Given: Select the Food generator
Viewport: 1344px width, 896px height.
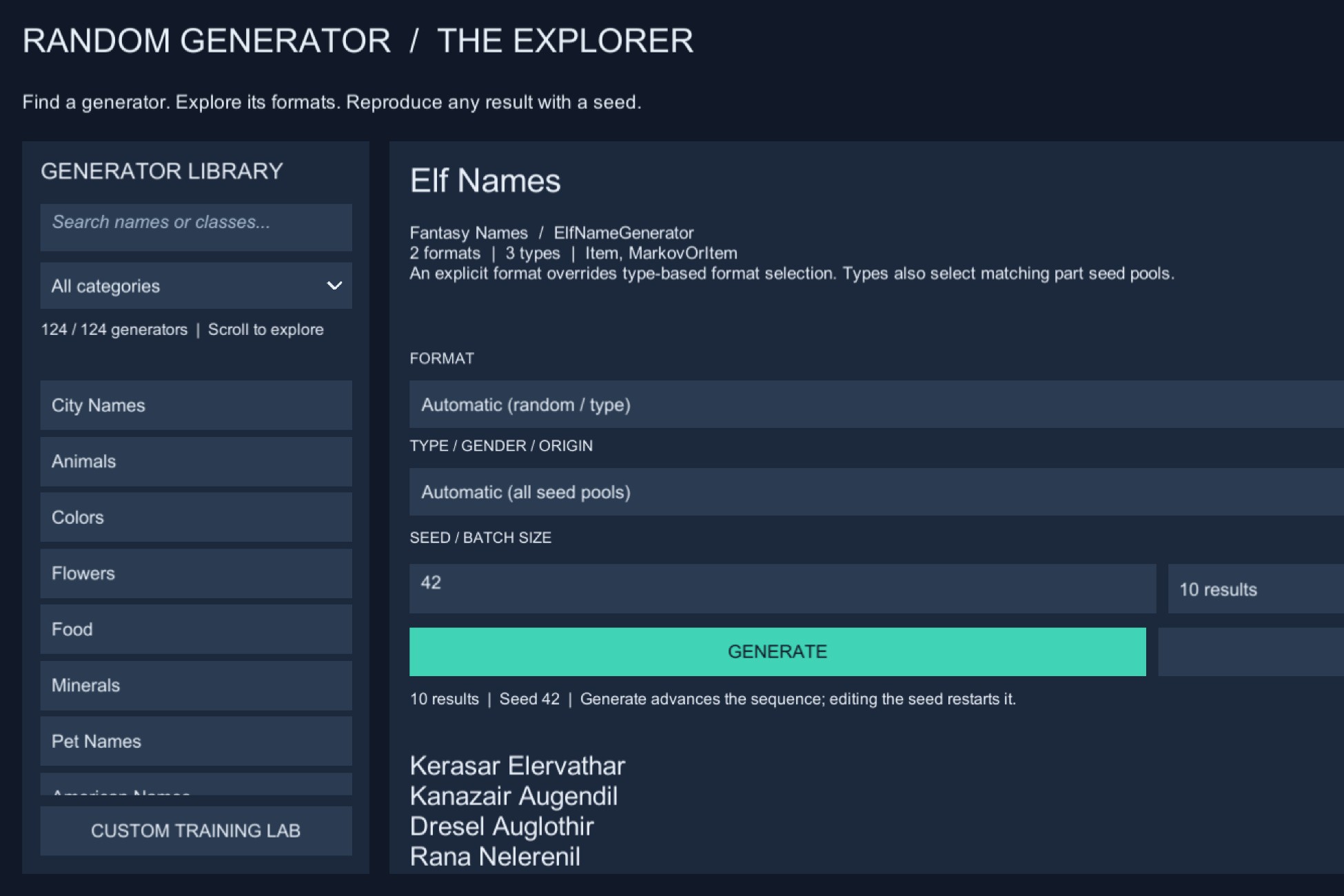Looking at the screenshot, I should pos(196,629).
